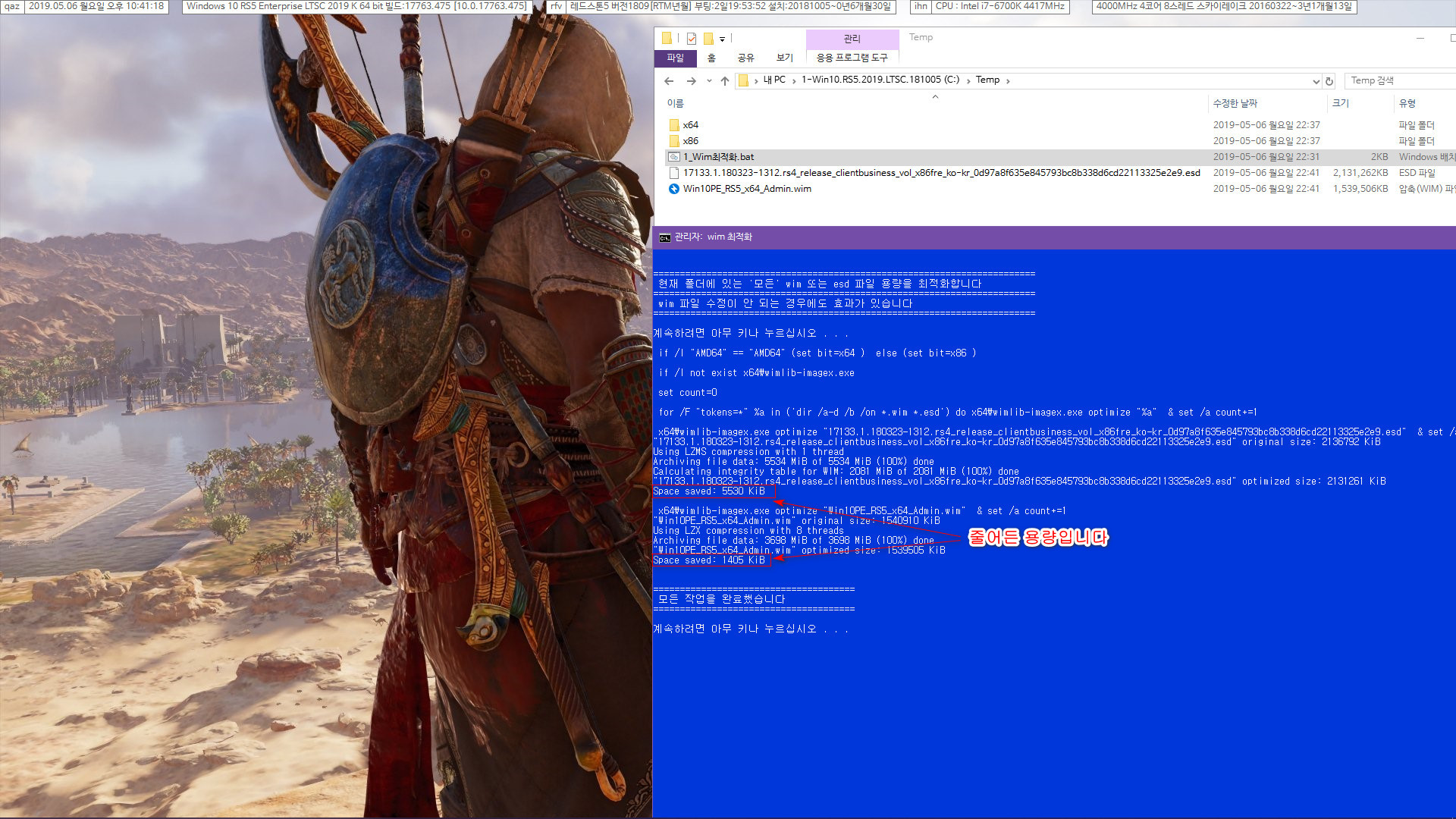Click the 2,131,262KB size cell

[1360, 173]
